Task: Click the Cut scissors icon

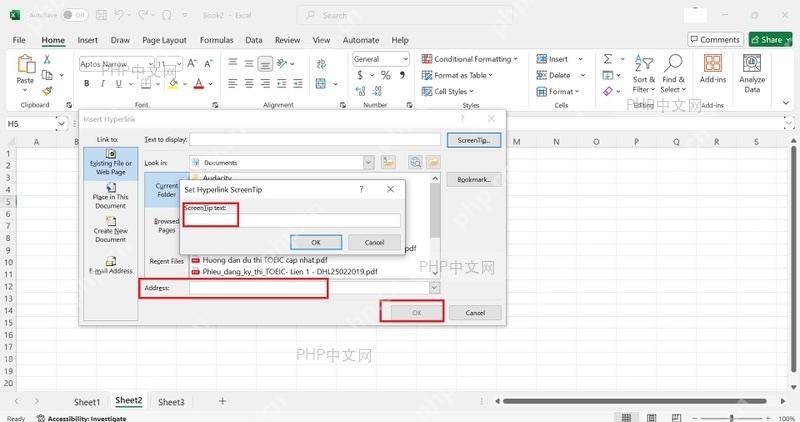Action: pyautogui.click(x=47, y=59)
